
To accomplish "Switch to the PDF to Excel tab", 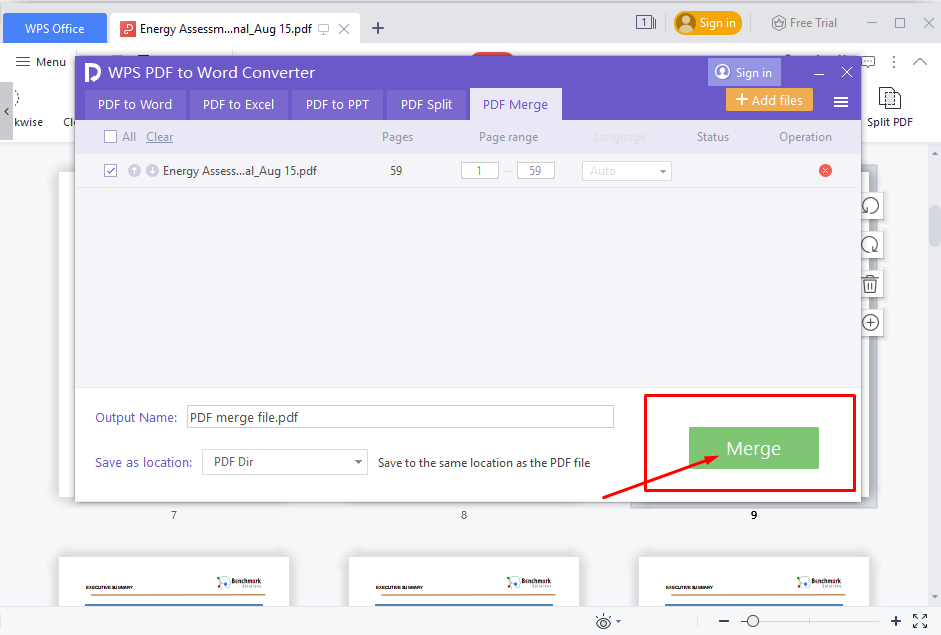I will pos(238,104).
